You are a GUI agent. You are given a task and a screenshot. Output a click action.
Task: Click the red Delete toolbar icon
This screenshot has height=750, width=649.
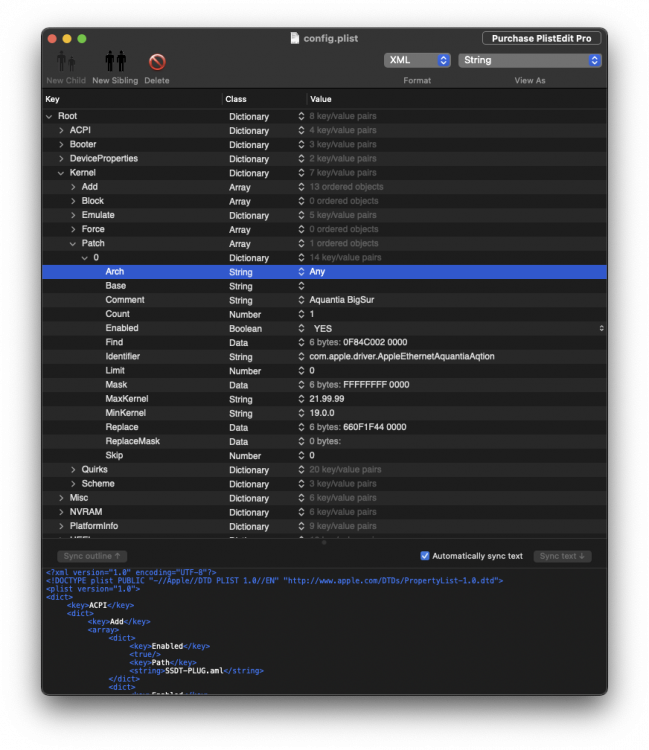(x=157, y=62)
